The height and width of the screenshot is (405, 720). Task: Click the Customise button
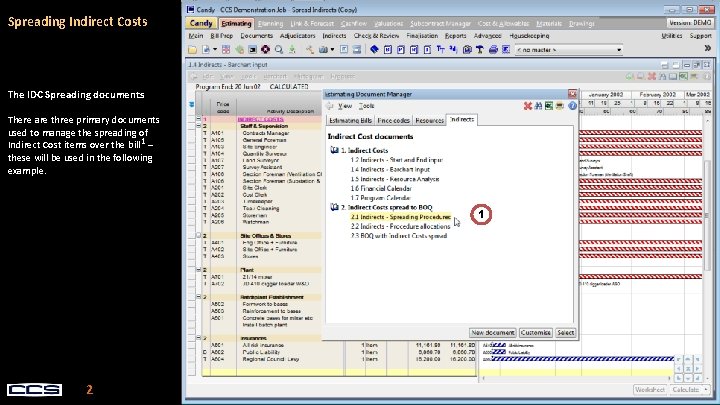tap(535, 333)
